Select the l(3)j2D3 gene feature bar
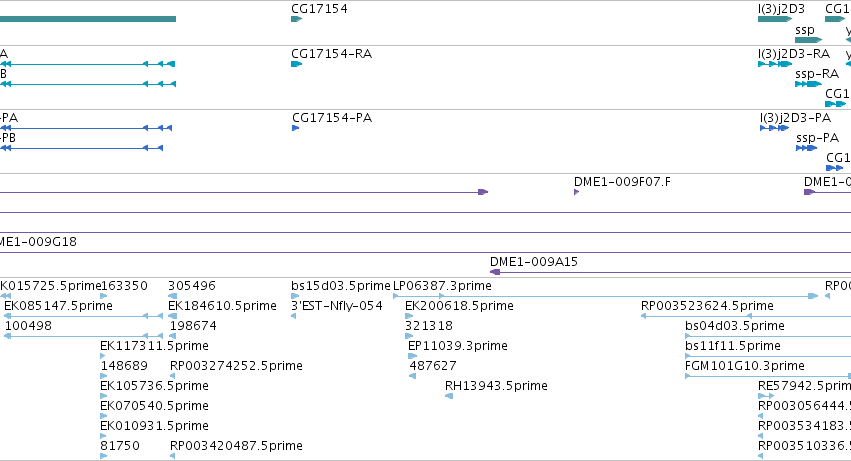Image resolution: width=851 pixels, height=461 pixels. tap(775, 19)
